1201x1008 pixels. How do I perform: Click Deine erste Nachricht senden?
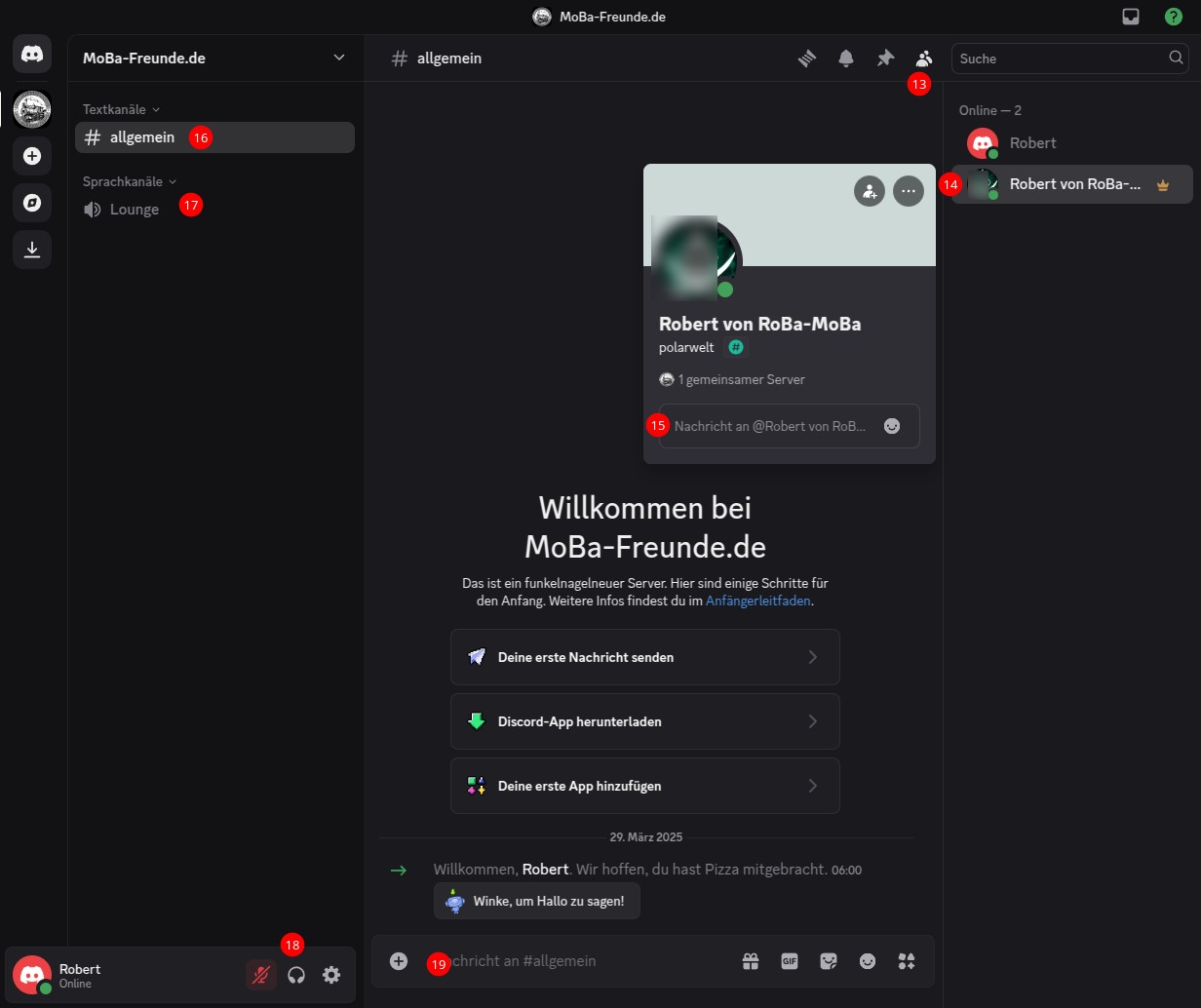[645, 657]
